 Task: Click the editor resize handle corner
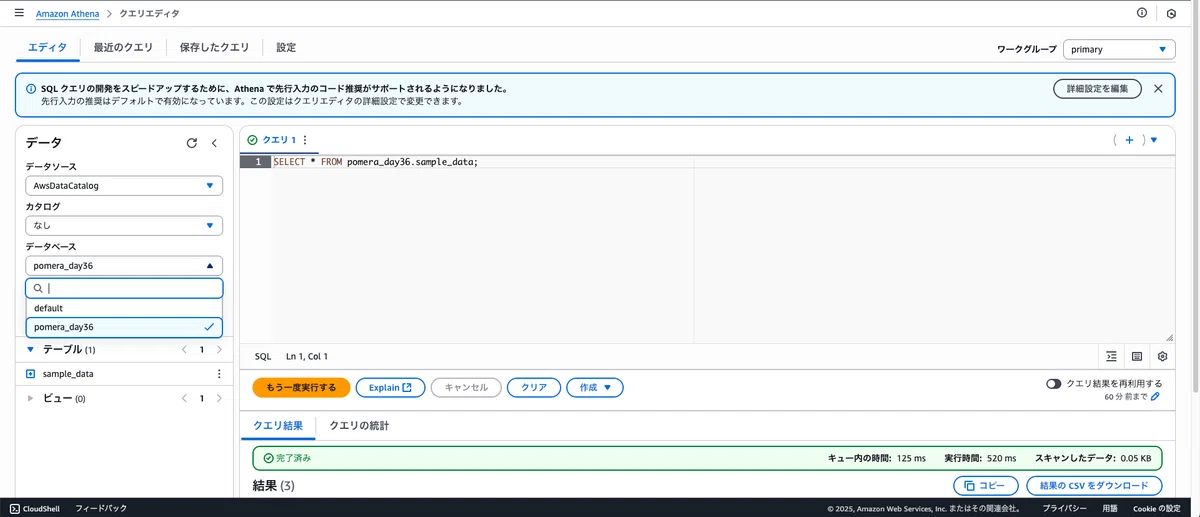tap(1169, 338)
